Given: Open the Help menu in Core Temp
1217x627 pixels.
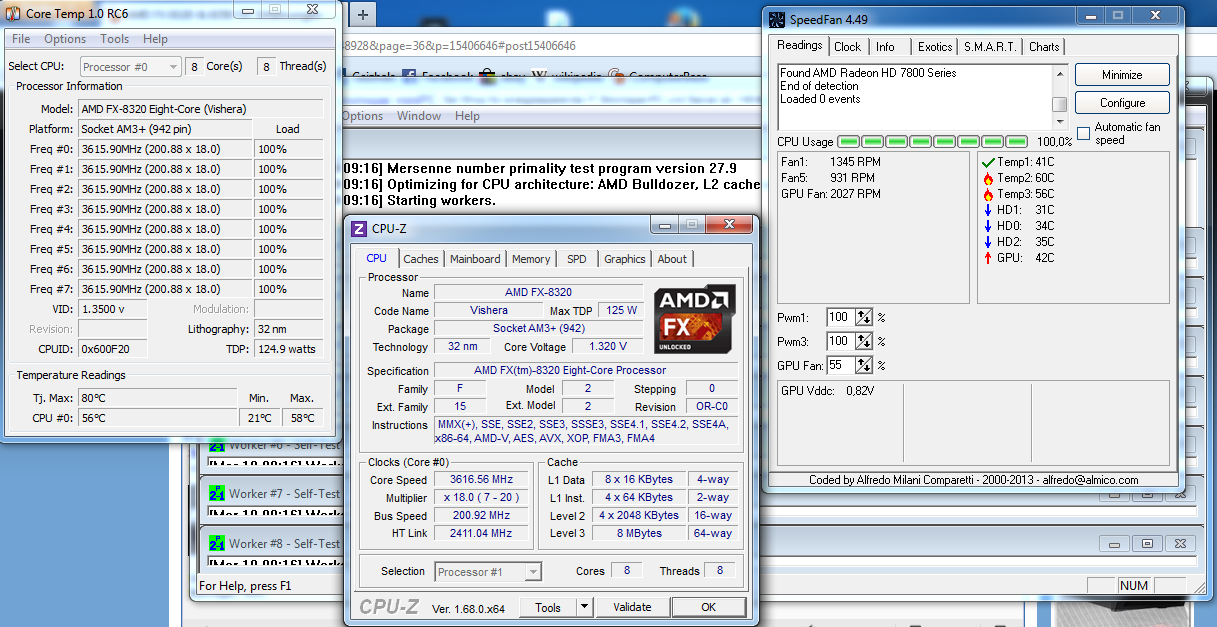Looking at the screenshot, I should (x=155, y=39).
